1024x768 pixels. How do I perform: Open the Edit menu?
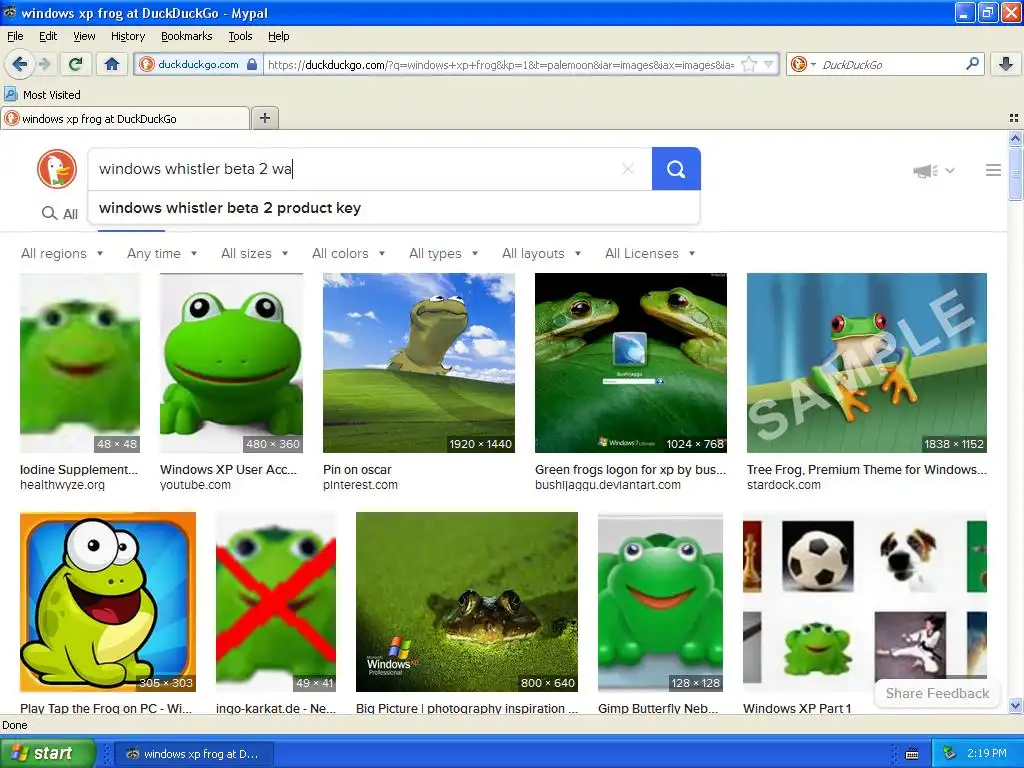(48, 36)
